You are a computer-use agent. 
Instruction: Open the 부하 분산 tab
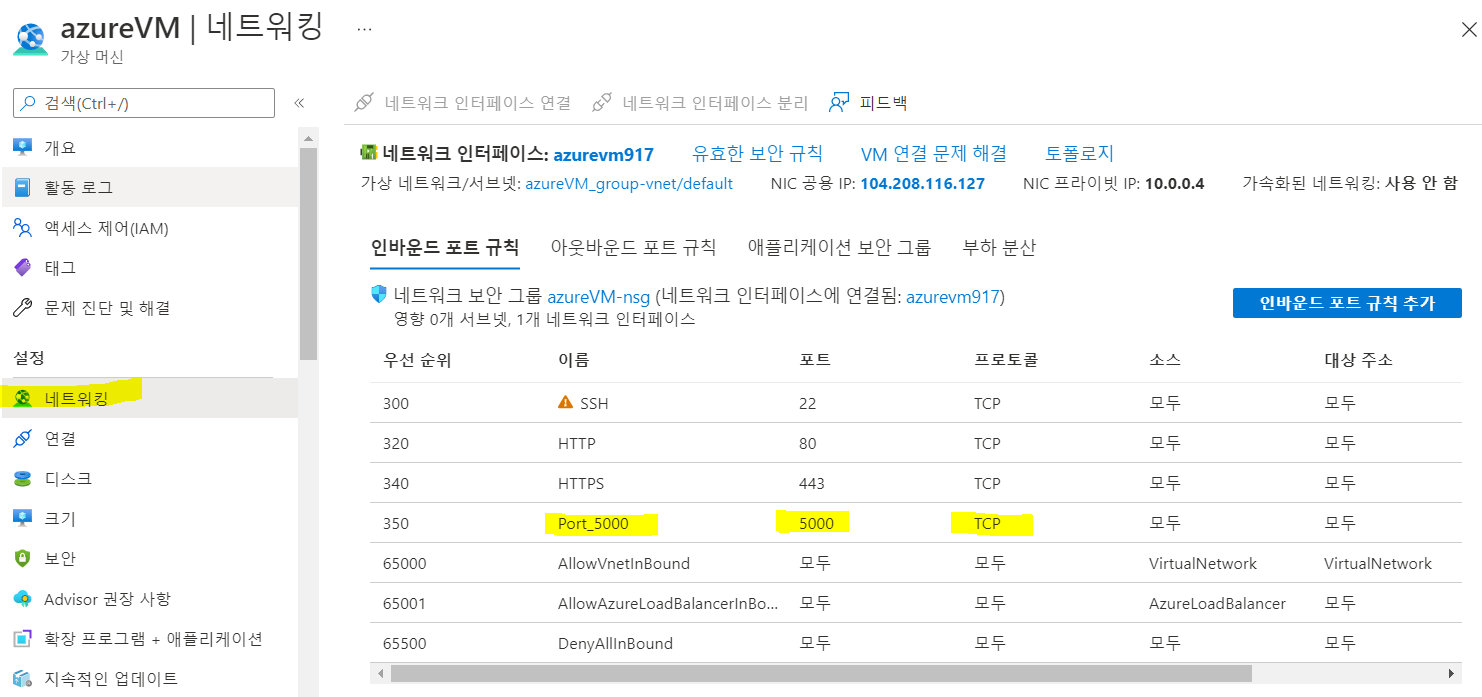pyautogui.click(x=999, y=247)
